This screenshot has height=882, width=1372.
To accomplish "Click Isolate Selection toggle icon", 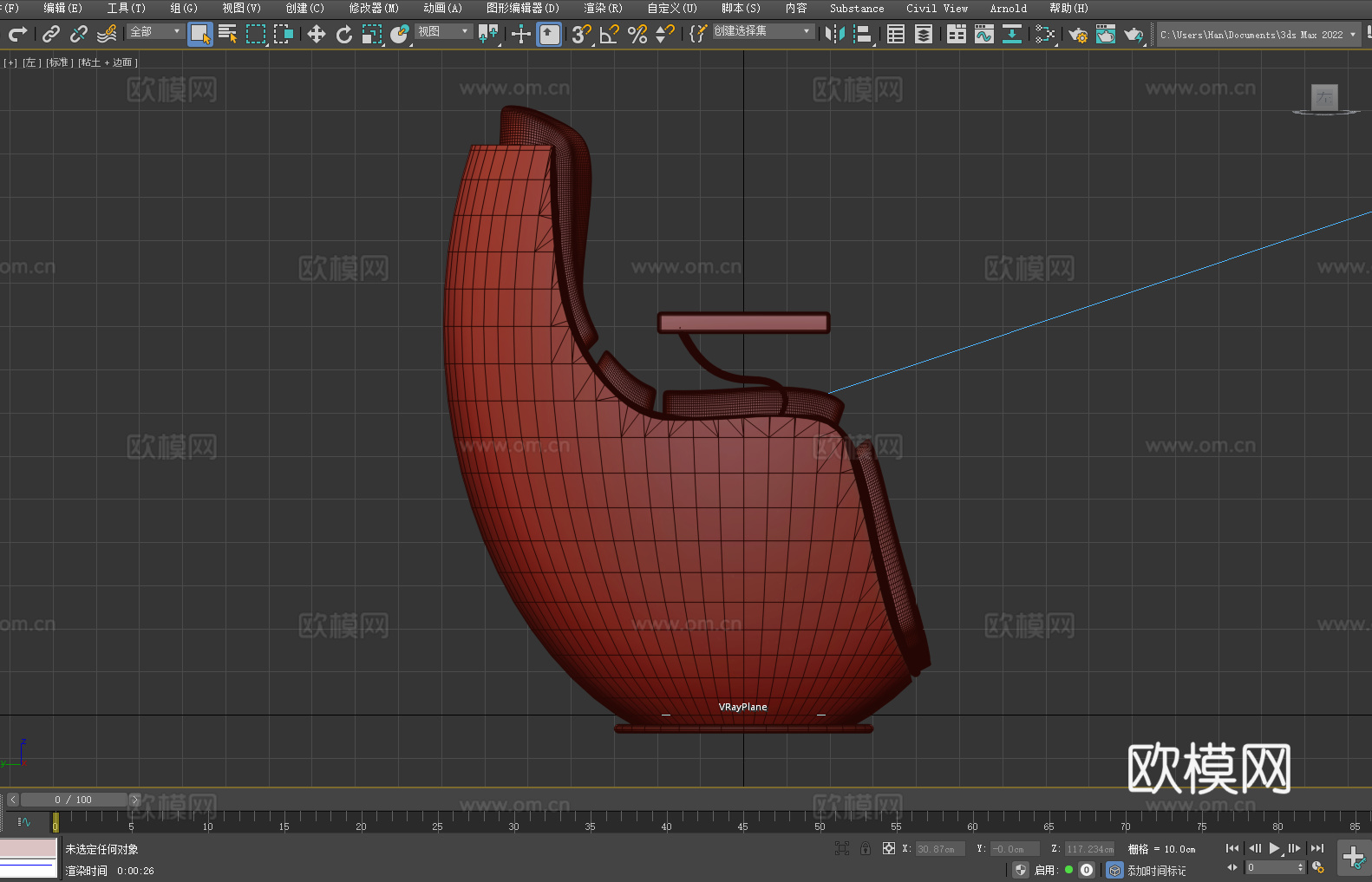I will click(x=841, y=848).
